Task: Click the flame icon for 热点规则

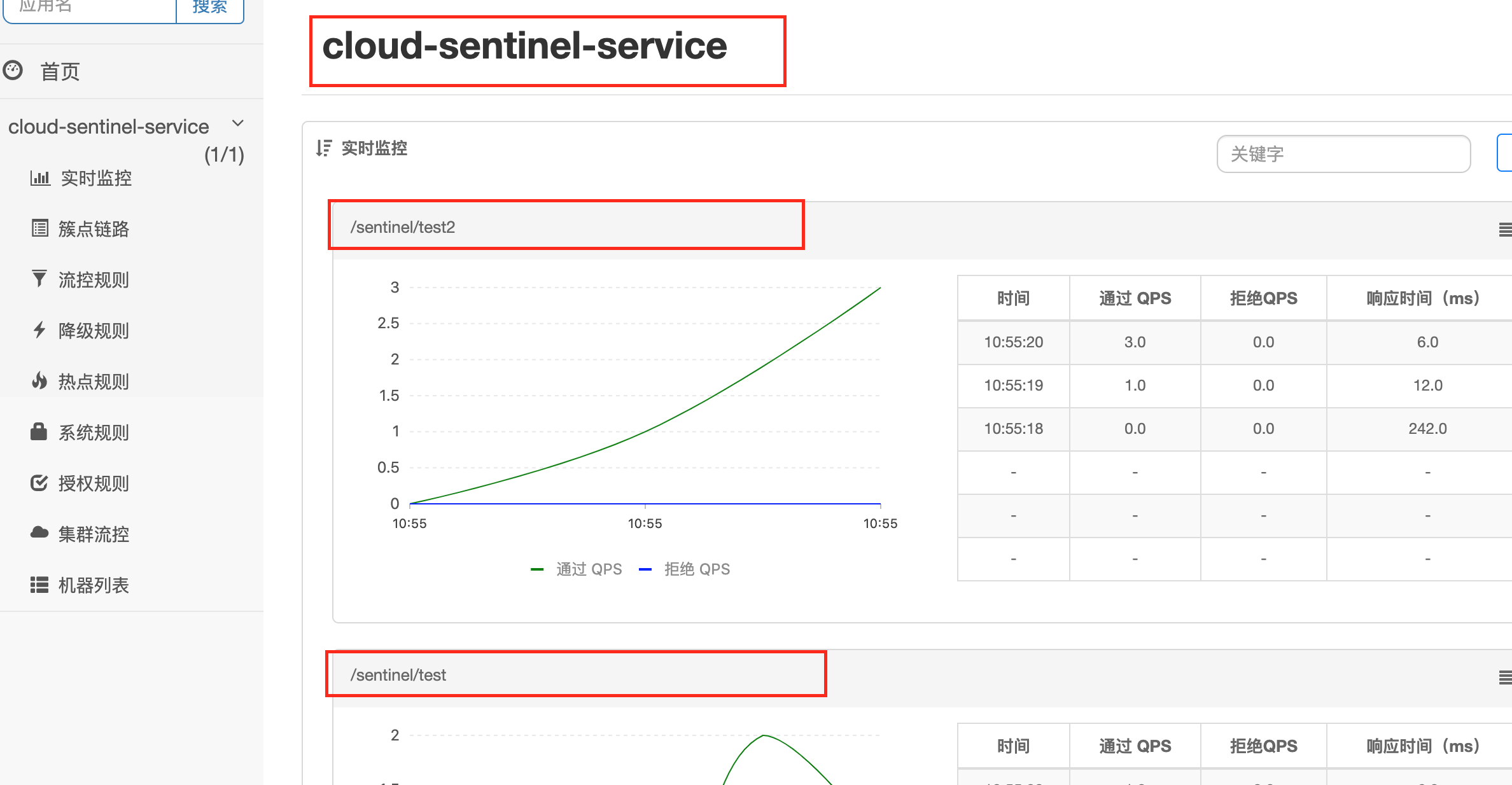Action: [39, 381]
